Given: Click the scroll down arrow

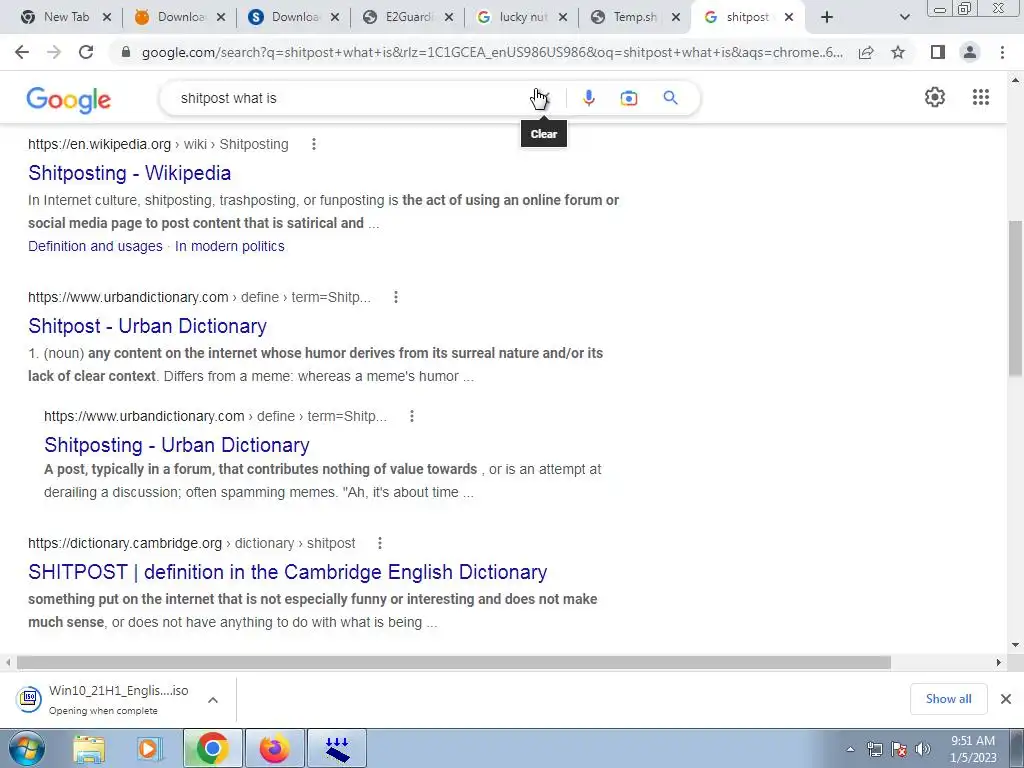Looking at the screenshot, I should [1015, 645].
